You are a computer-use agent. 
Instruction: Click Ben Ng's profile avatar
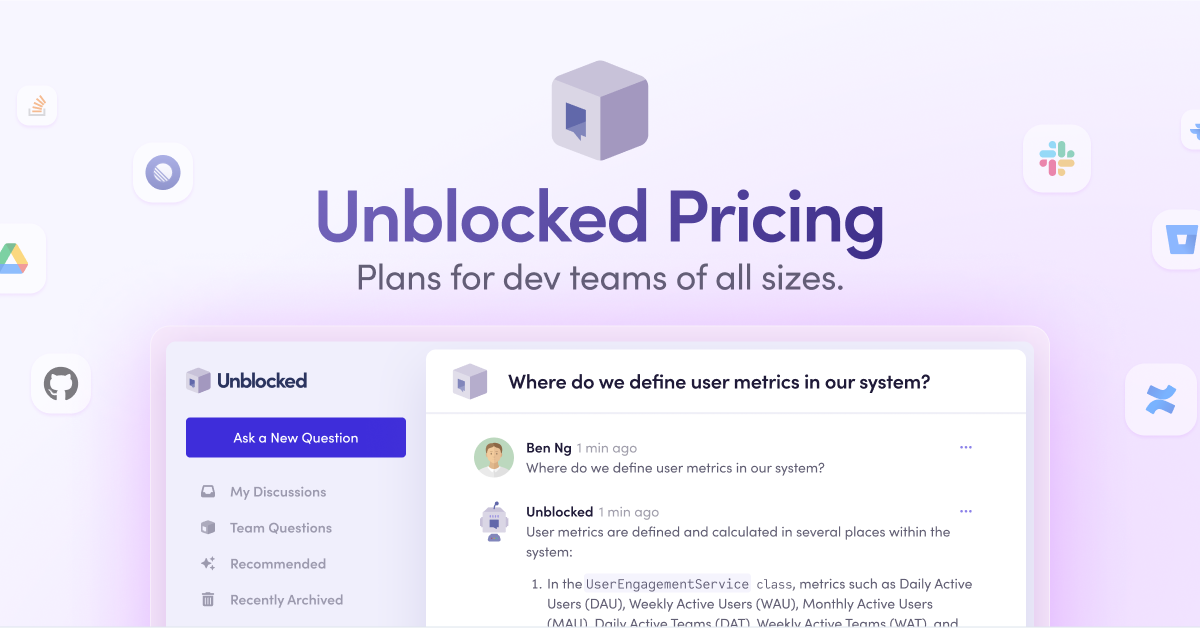[x=493, y=457]
